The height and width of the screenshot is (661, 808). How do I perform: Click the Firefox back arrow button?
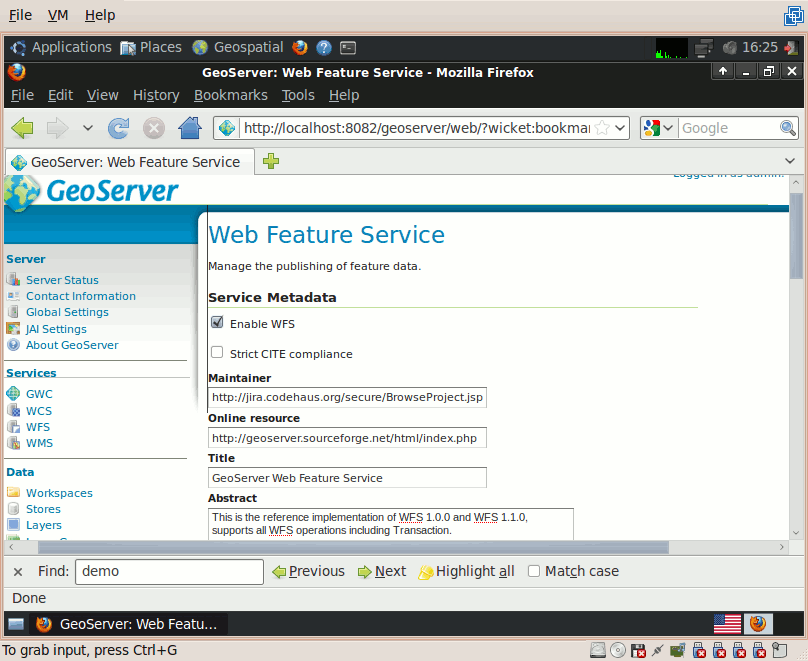pos(22,128)
